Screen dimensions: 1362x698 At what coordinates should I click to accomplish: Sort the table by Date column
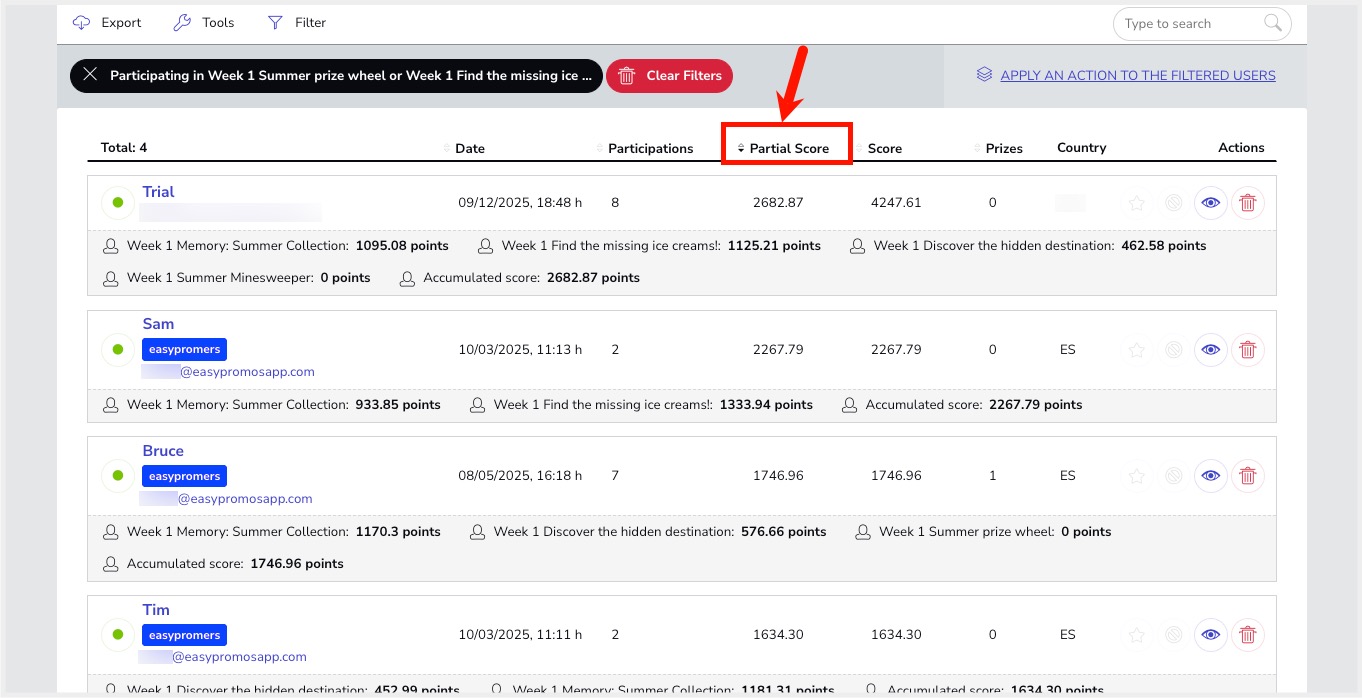[x=469, y=148]
